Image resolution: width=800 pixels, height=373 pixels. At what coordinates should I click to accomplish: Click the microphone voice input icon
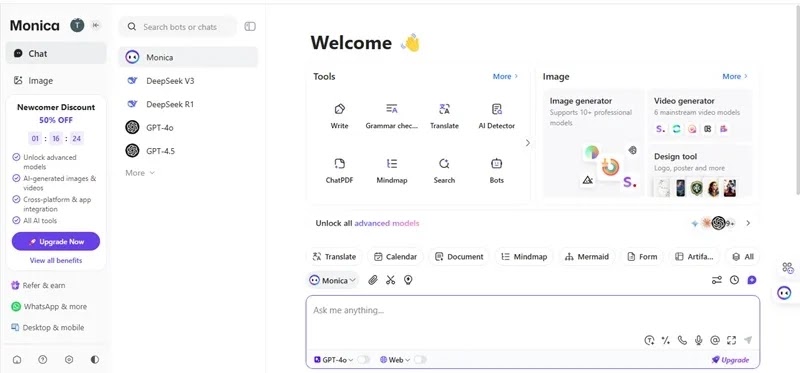tap(698, 340)
